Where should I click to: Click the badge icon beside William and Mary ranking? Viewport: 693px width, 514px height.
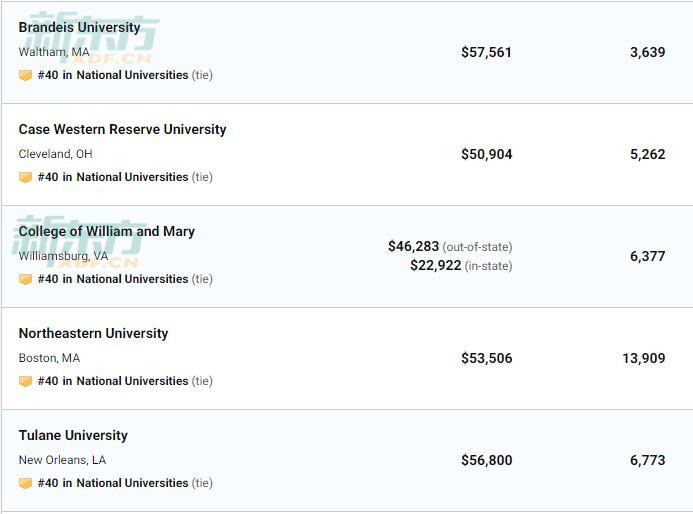(25, 279)
